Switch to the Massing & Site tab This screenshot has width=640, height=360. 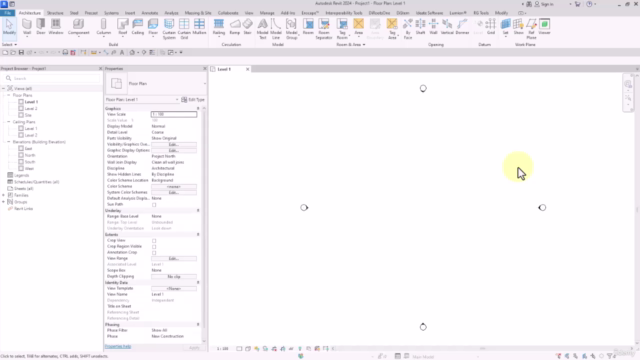click(x=198, y=13)
